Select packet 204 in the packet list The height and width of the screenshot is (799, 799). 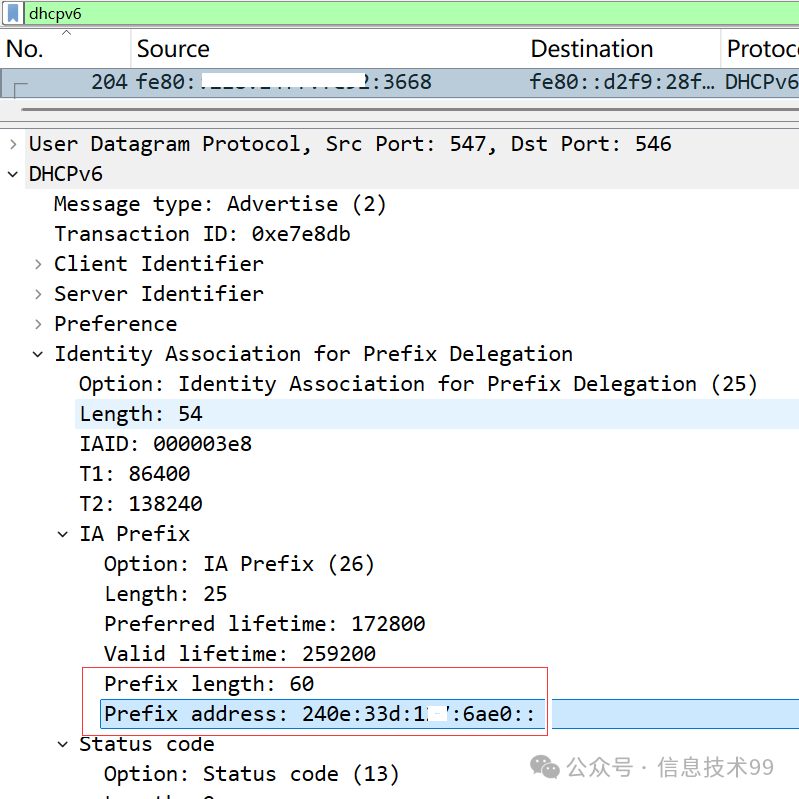click(400, 82)
